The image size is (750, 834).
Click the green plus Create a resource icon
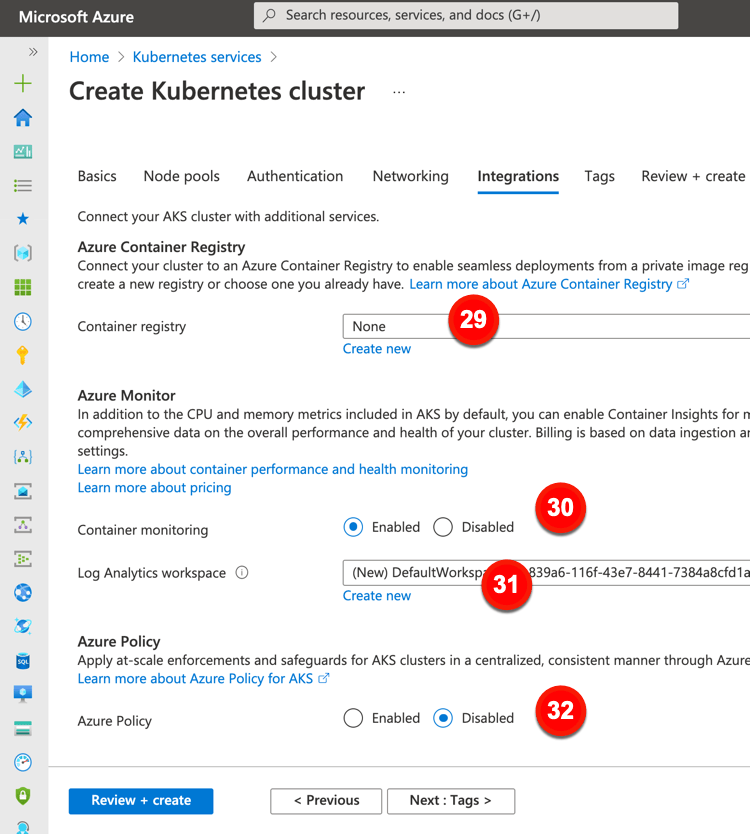pos(23,84)
